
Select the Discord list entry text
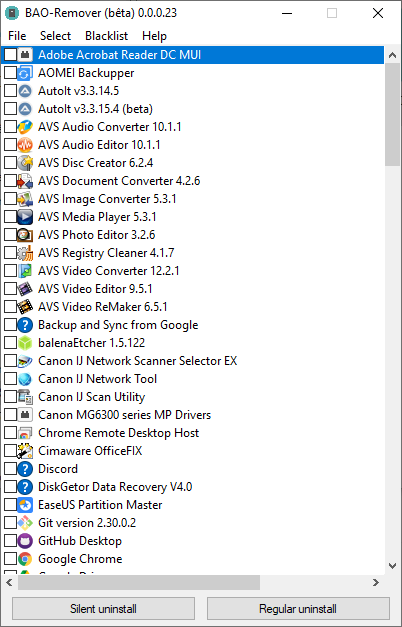(x=58, y=469)
